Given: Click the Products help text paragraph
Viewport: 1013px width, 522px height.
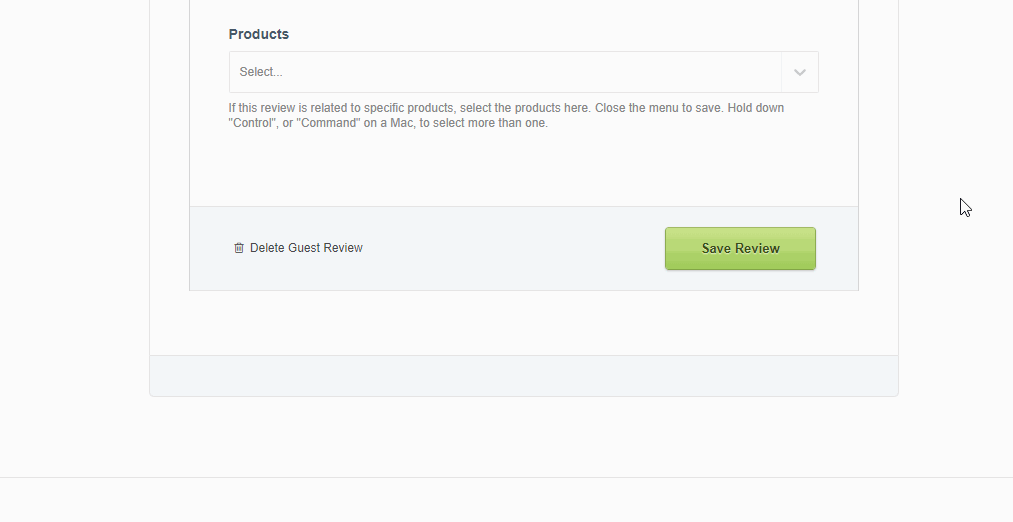Looking at the screenshot, I should [x=505, y=115].
